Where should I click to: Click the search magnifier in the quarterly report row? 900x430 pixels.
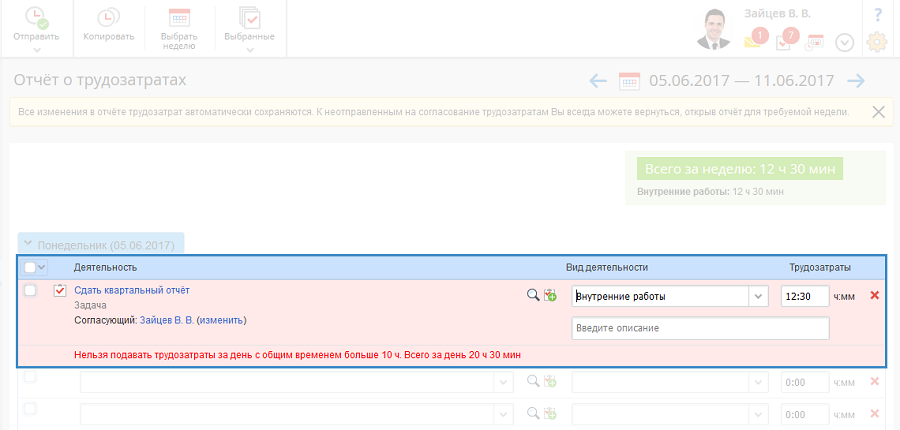pos(533,295)
